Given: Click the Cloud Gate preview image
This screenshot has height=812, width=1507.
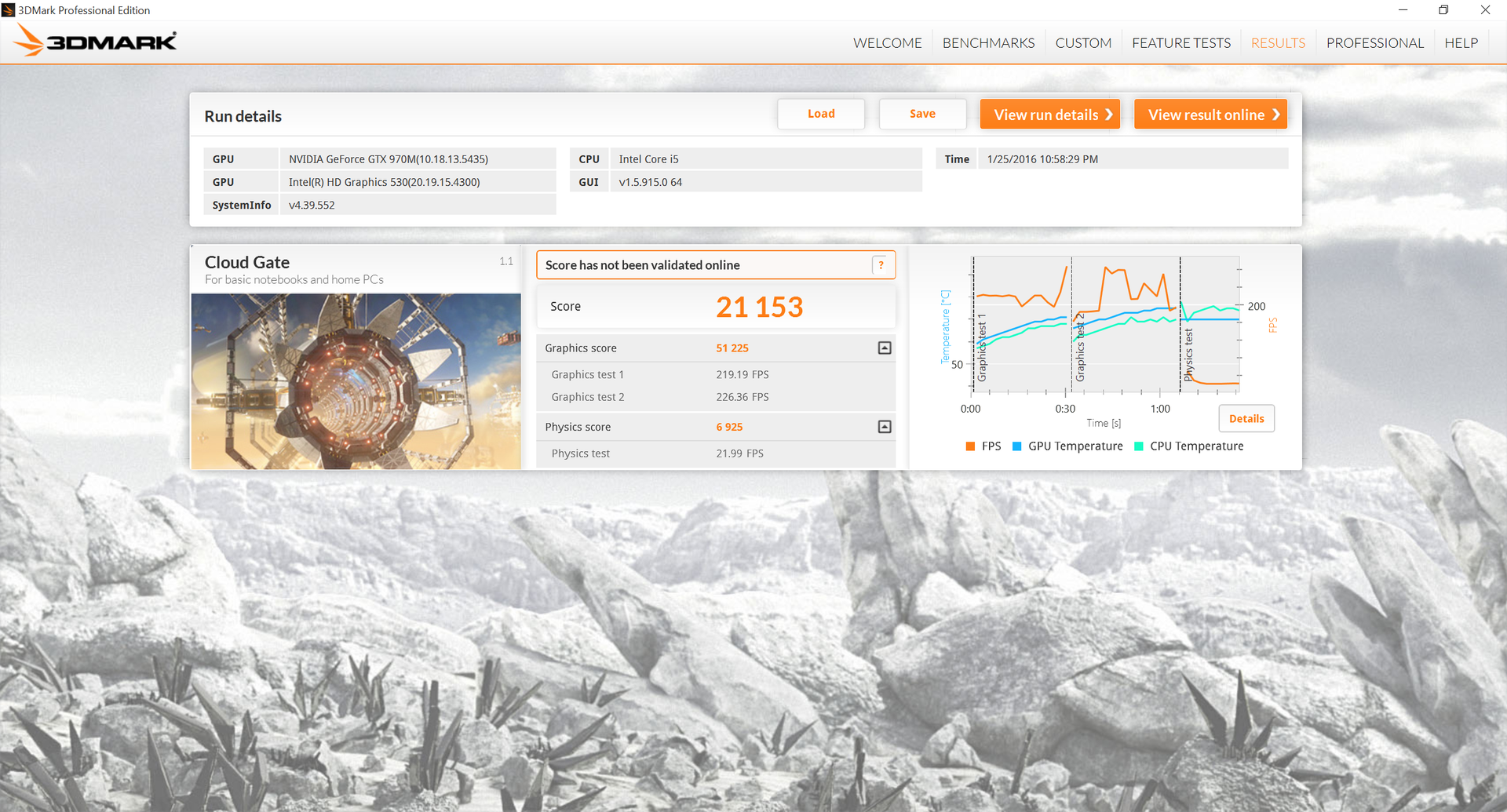Looking at the screenshot, I should (356, 381).
